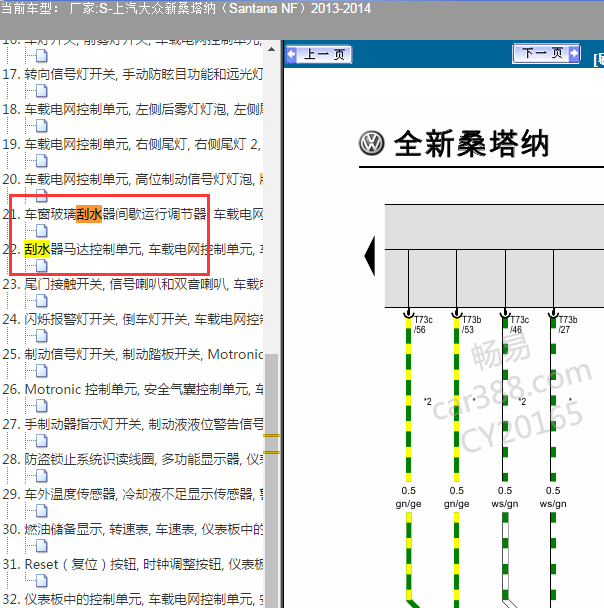Click scrollbar up arrow in tree panel
This screenshot has width=604, height=608.
coord(271,49)
